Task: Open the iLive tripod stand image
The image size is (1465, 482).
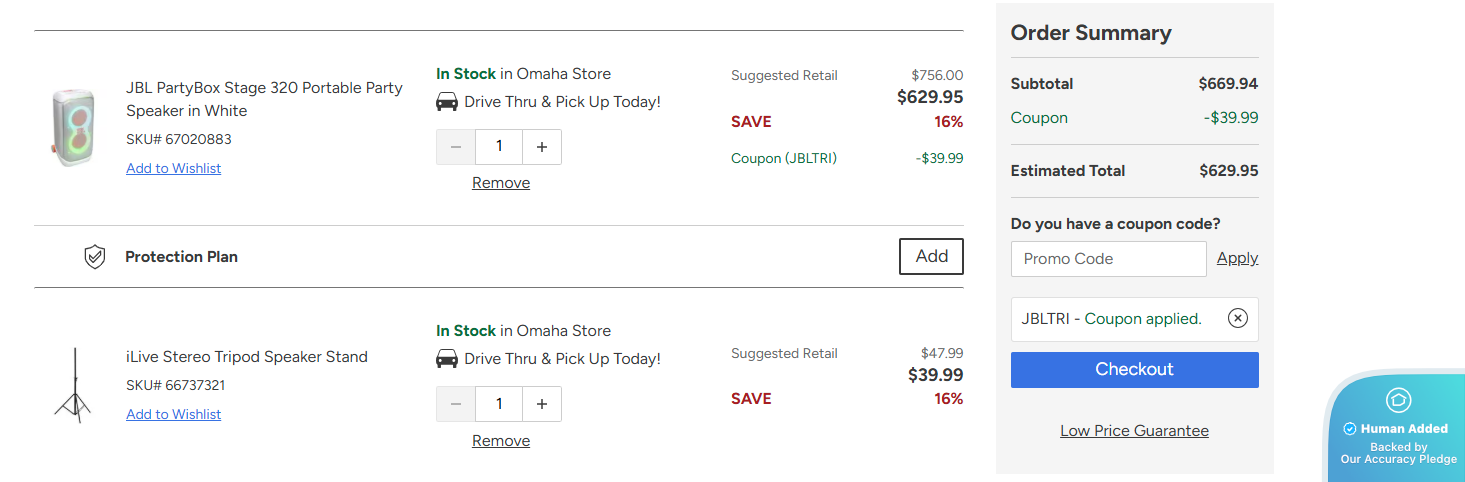Action: [73, 385]
